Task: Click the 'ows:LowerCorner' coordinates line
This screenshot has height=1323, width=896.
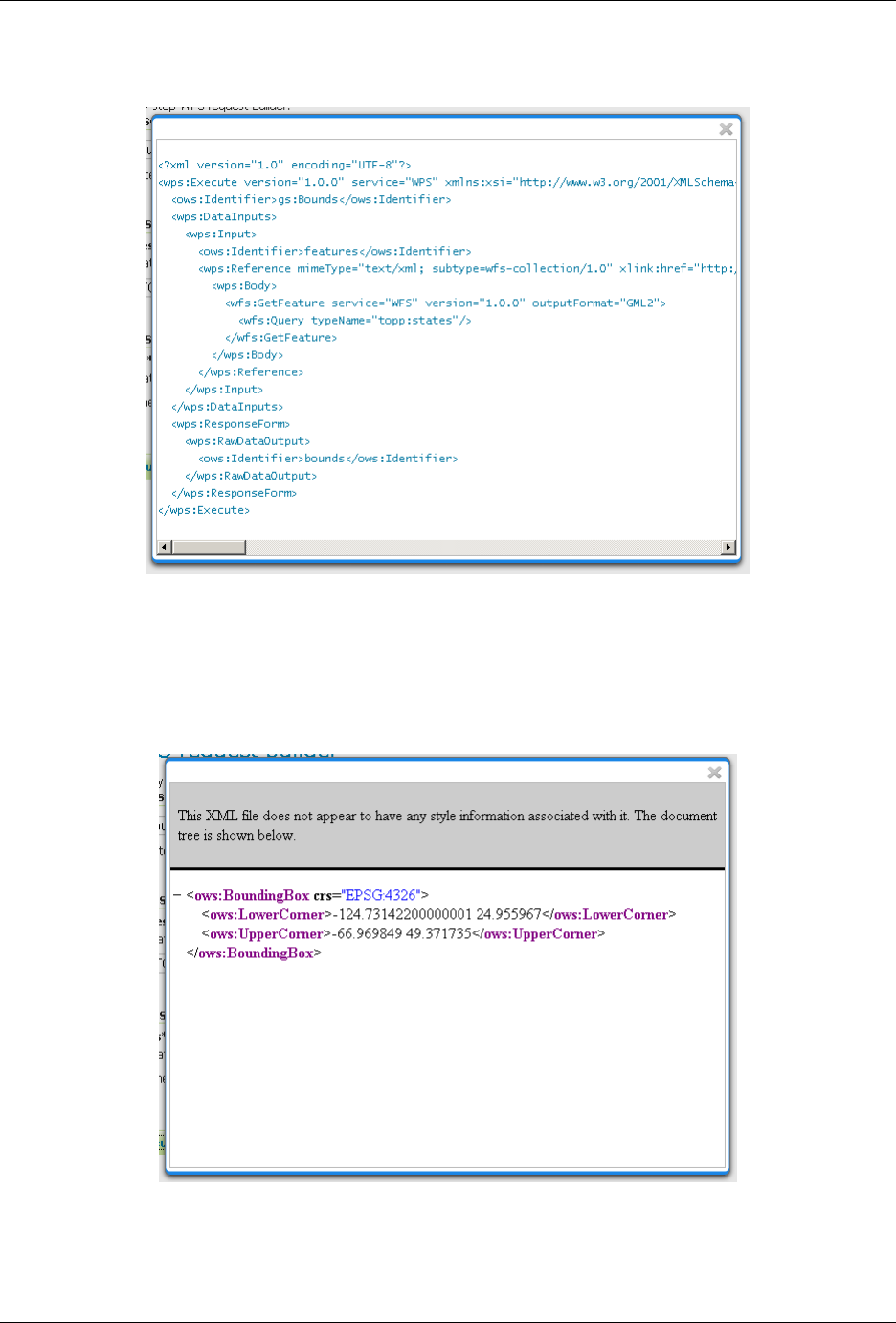Action: pos(438,914)
